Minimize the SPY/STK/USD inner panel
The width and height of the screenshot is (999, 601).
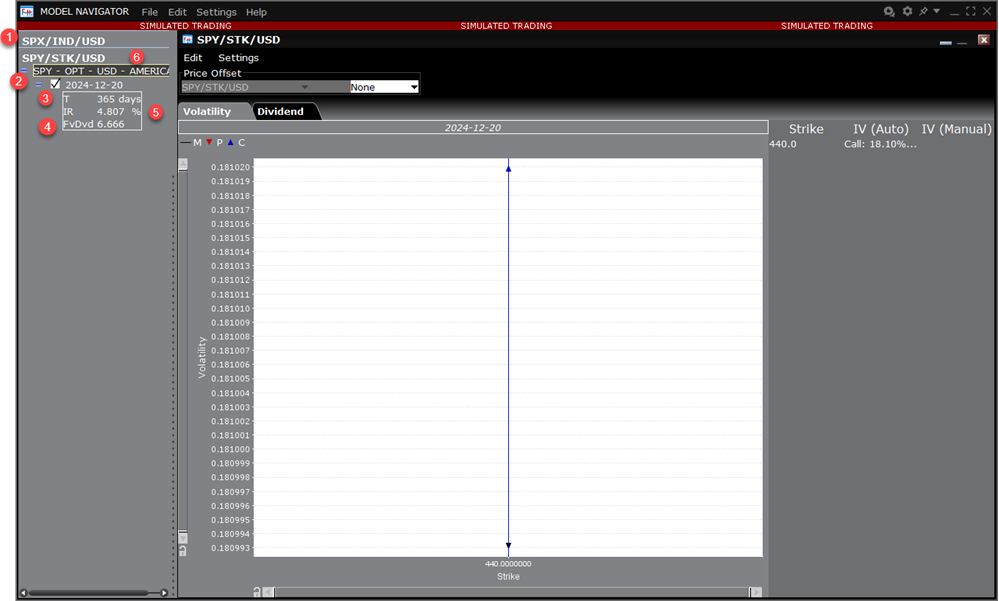pos(962,42)
